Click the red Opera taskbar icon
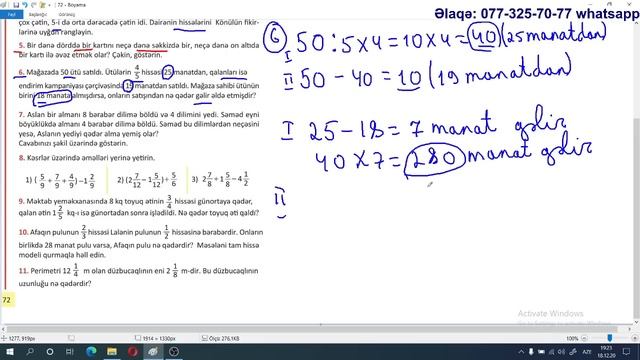Image resolution: width=640 pixels, height=360 pixels. [133, 351]
